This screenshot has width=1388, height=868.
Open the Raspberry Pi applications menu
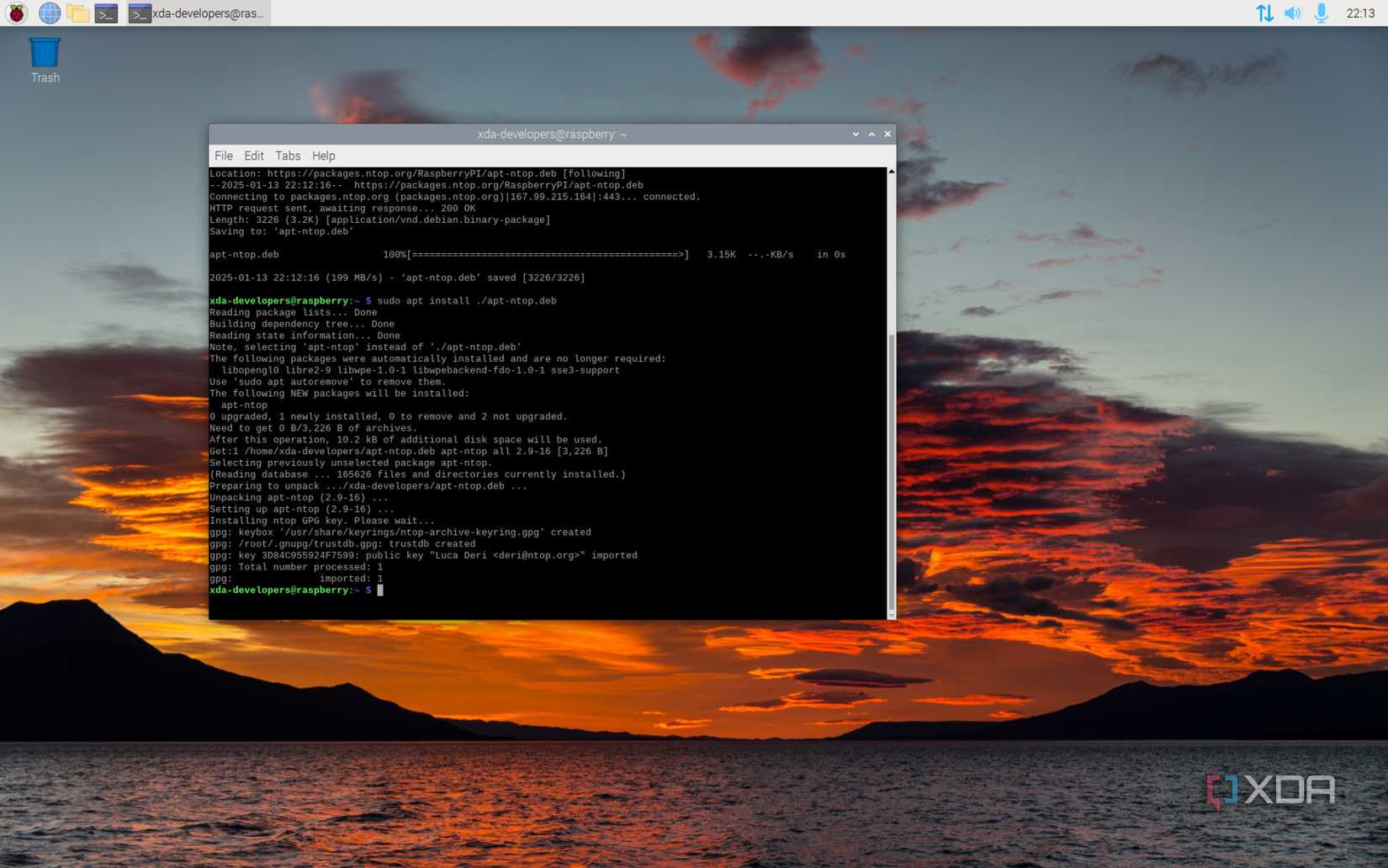(14, 13)
